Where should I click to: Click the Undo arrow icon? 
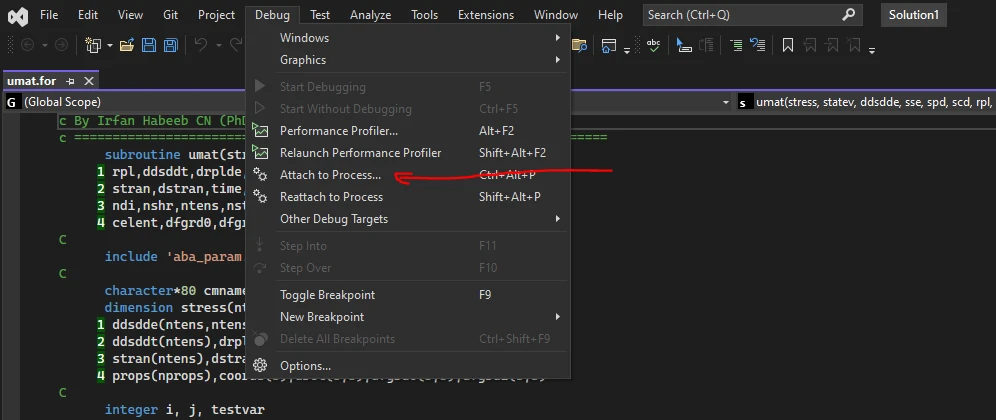(x=201, y=46)
